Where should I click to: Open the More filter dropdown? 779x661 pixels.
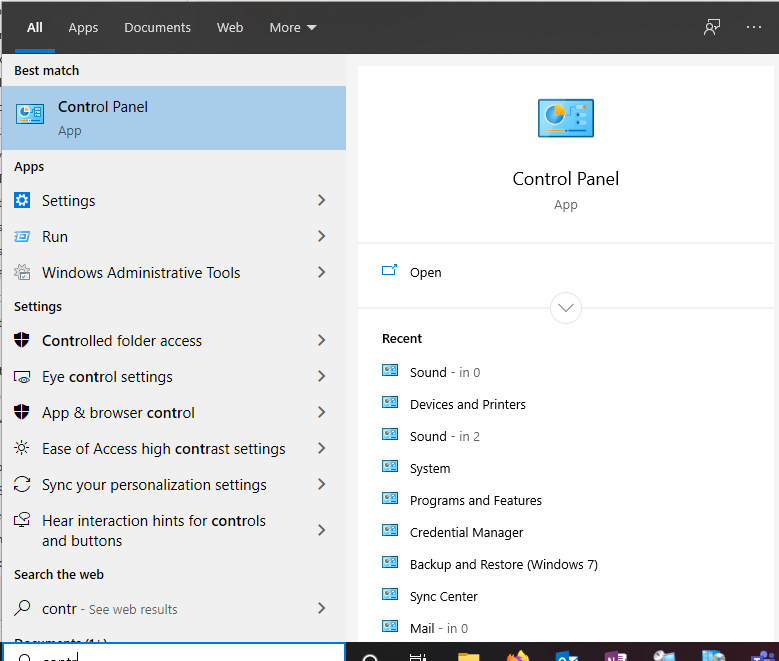tap(292, 27)
